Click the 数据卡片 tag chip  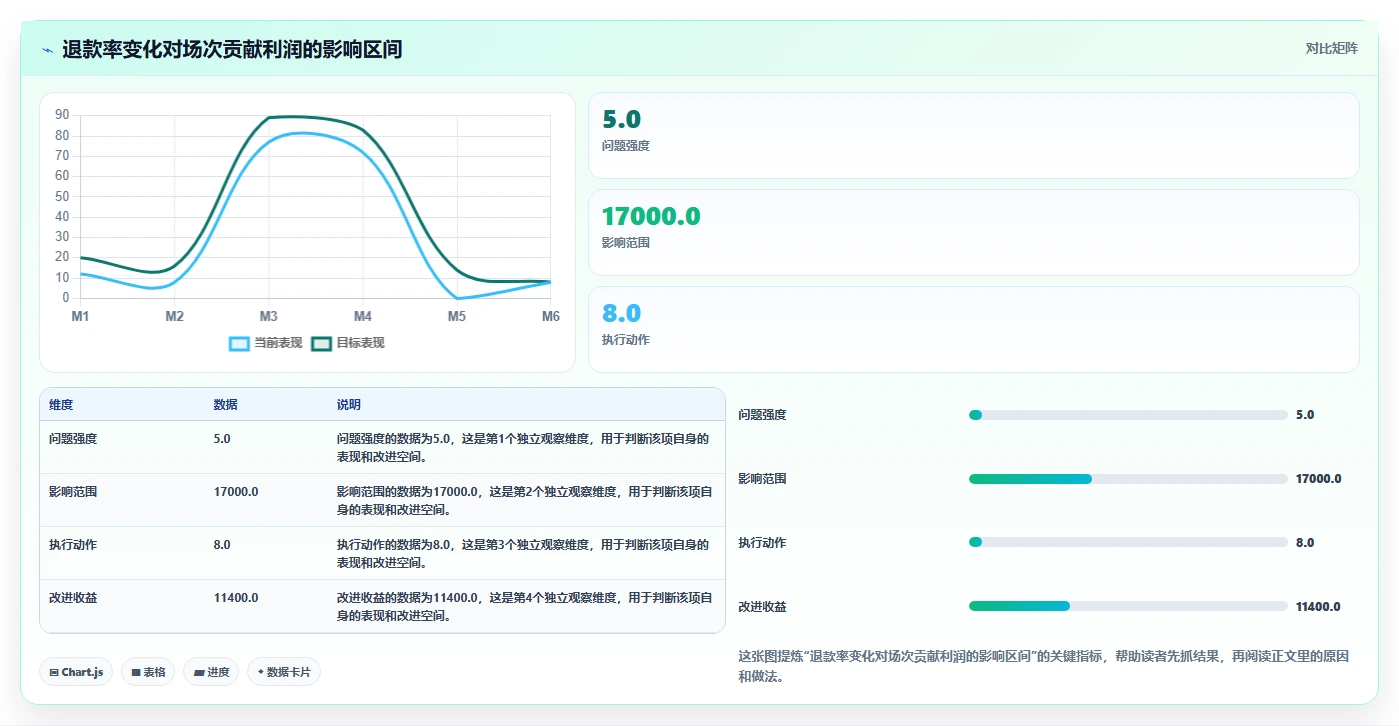pos(283,672)
